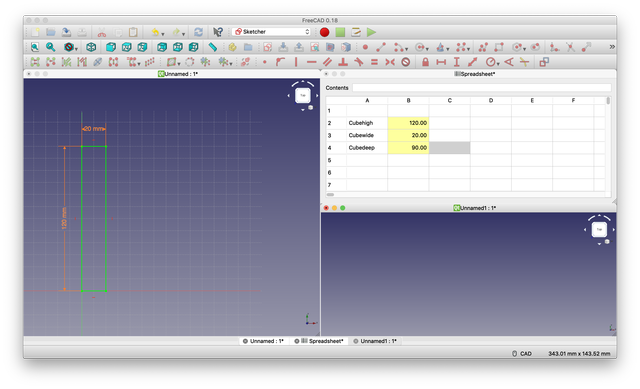Apply the Vertical distance constraint
The image size is (640, 389).
457,62
